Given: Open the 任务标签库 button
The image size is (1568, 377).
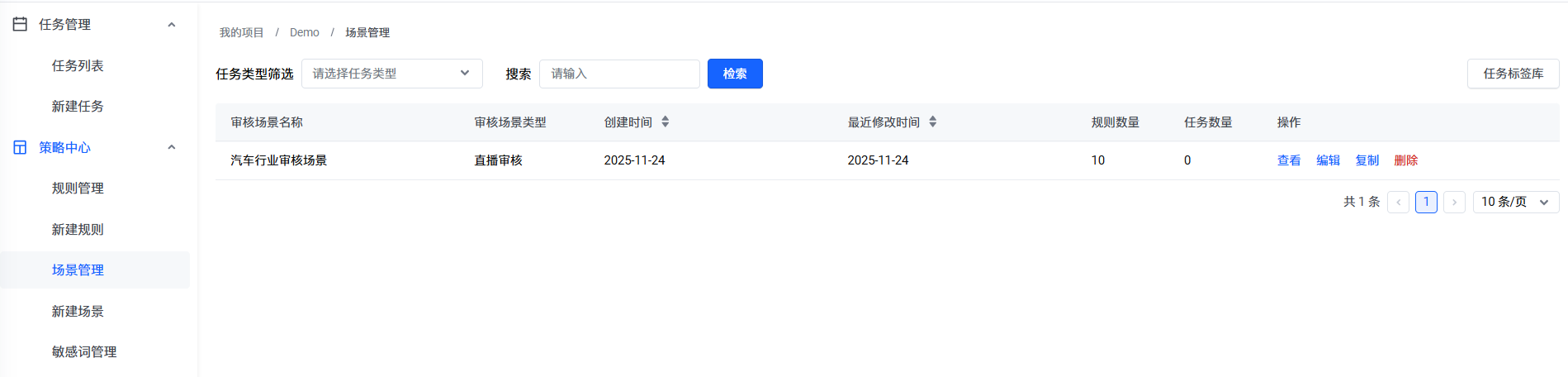Looking at the screenshot, I should pyautogui.click(x=1513, y=74).
